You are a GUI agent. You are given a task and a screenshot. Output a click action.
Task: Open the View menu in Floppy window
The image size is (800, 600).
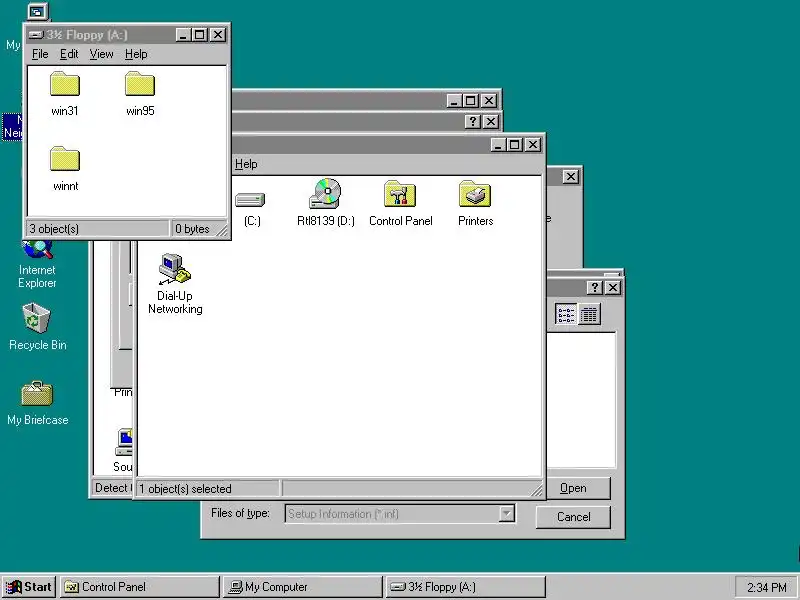[101, 54]
